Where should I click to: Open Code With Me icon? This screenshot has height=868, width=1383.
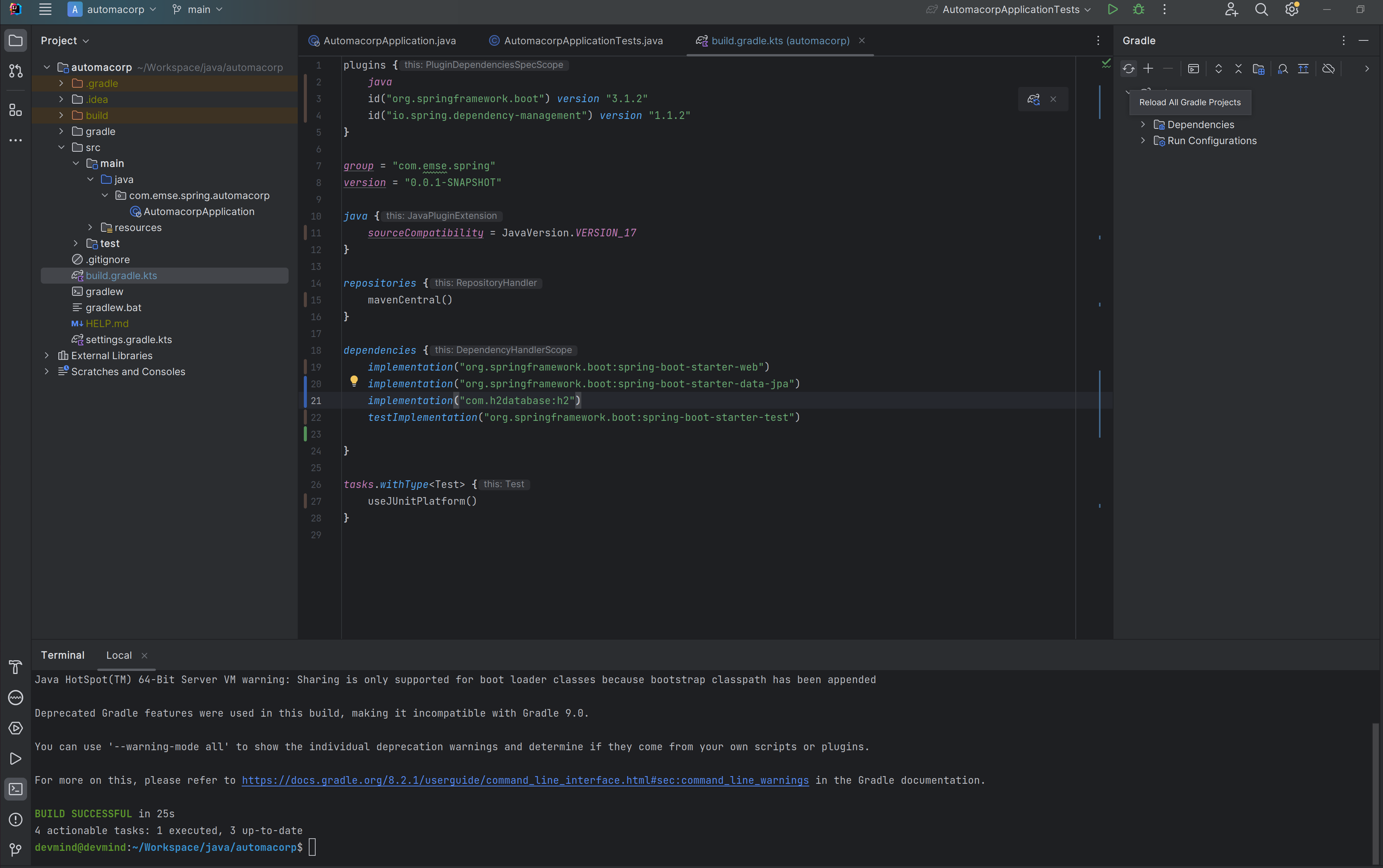click(x=1231, y=9)
